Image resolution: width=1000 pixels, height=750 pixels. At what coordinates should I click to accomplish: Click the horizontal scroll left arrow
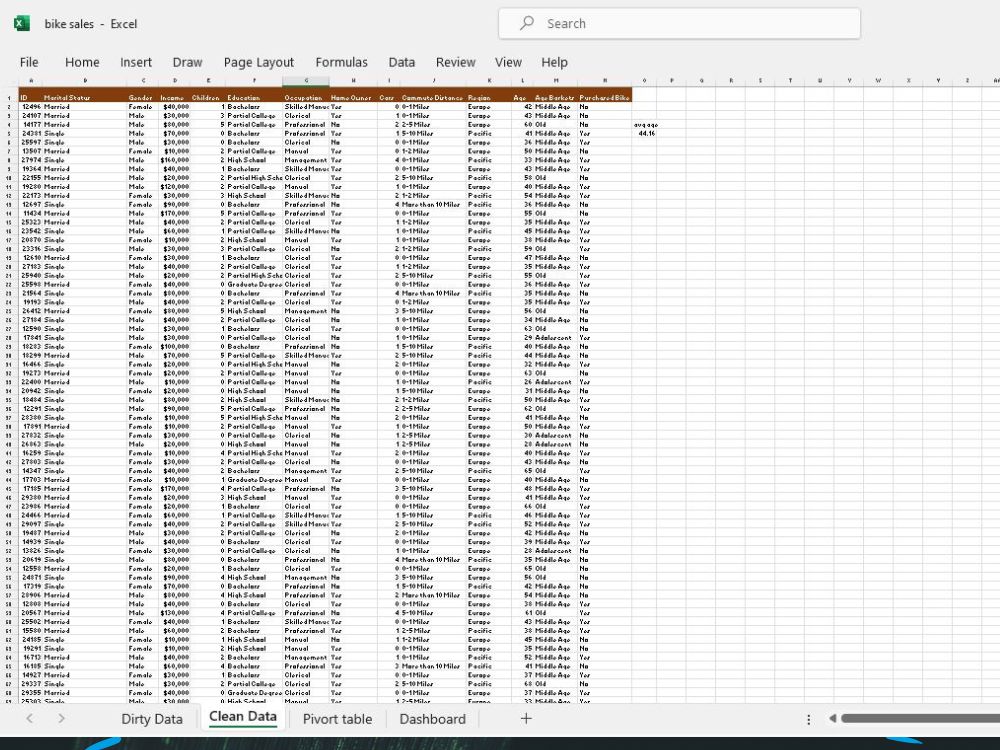click(832, 719)
